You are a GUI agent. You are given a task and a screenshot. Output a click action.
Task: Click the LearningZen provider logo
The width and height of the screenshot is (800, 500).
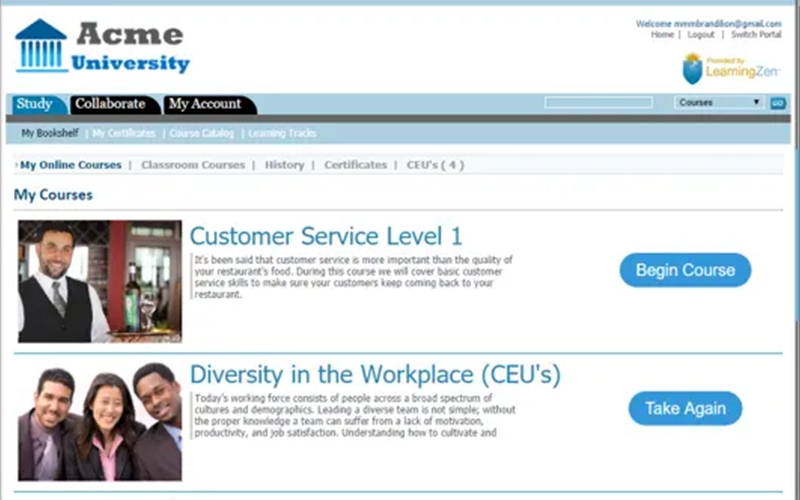point(731,68)
